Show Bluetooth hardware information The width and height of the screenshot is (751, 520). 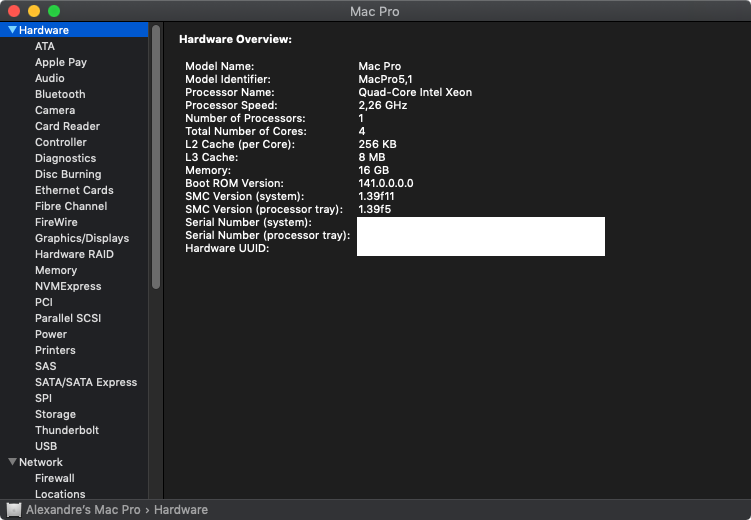click(60, 94)
